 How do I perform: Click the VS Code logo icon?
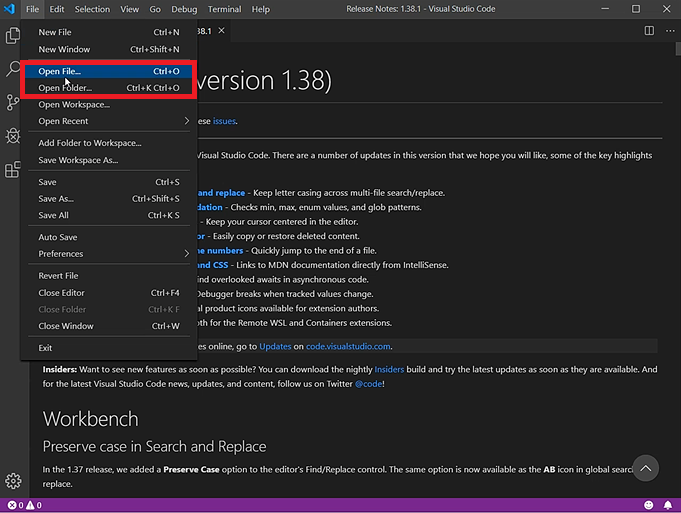pos(9,9)
